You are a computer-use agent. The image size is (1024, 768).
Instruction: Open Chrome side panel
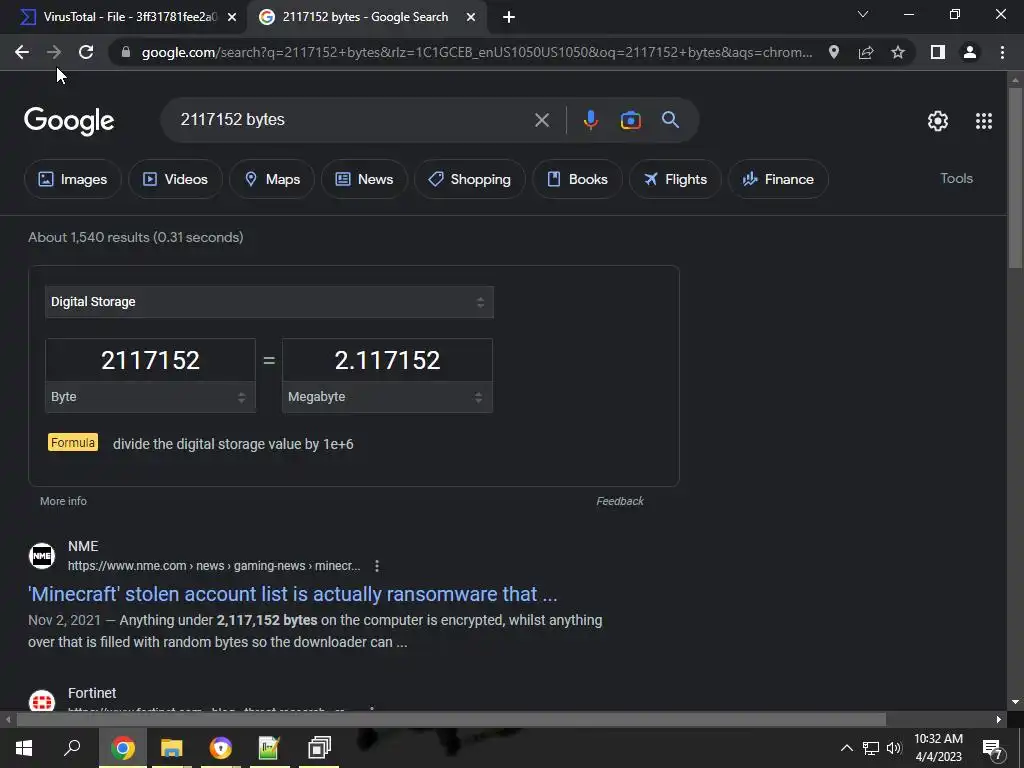point(938,52)
